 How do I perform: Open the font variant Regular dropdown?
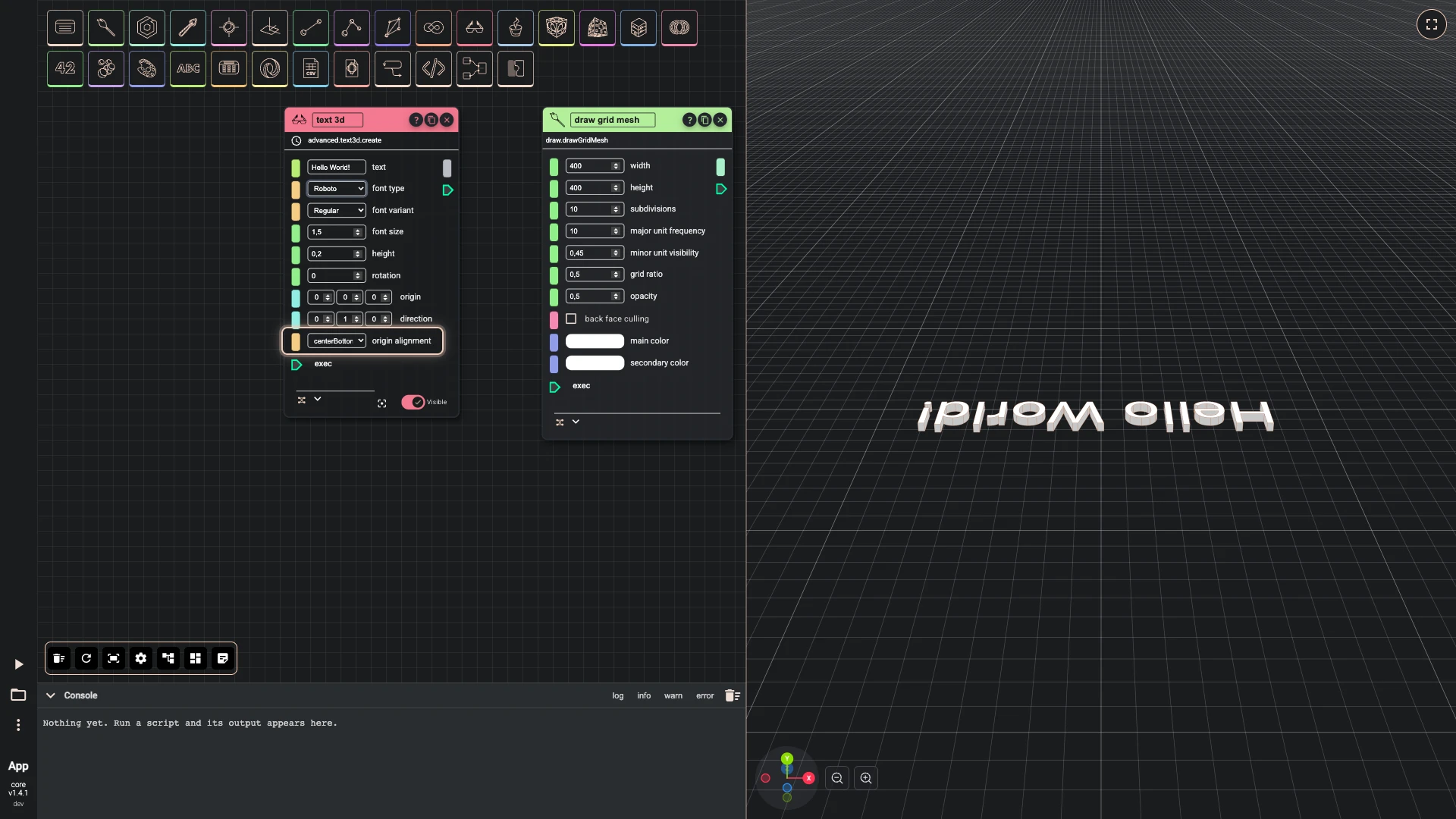pyautogui.click(x=337, y=210)
